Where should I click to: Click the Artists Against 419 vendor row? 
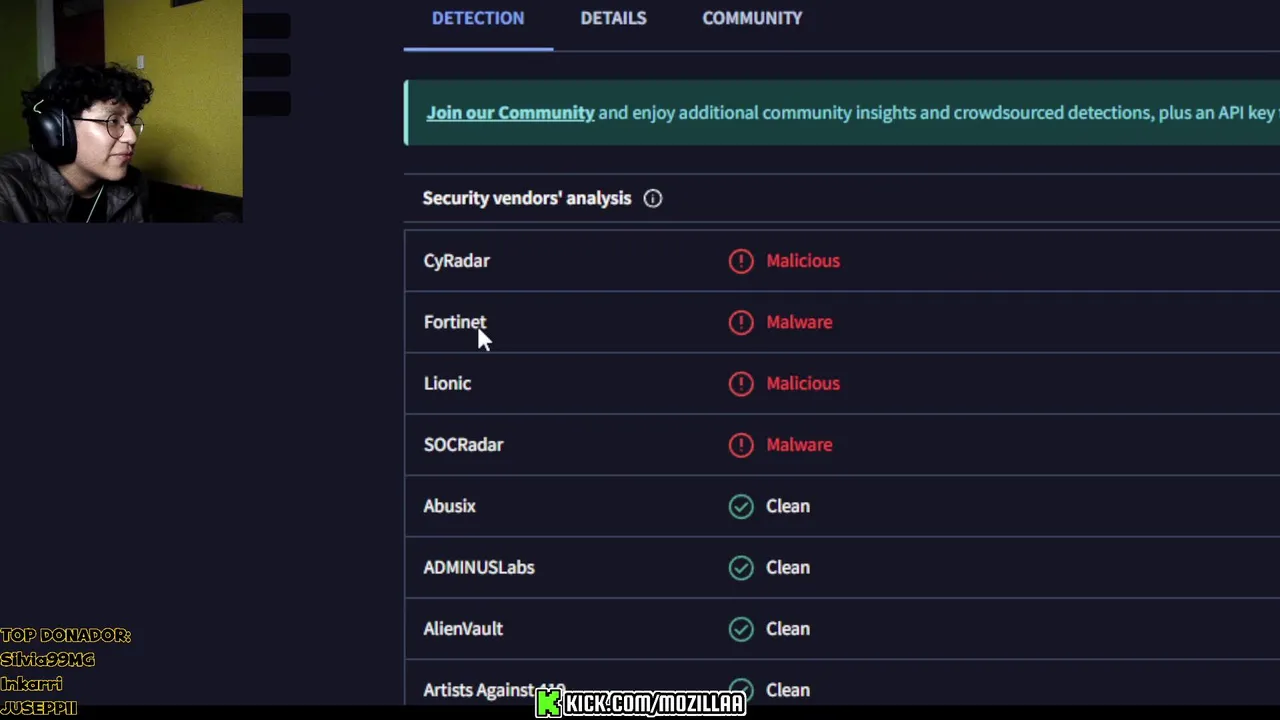pyautogui.click(x=842, y=690)
